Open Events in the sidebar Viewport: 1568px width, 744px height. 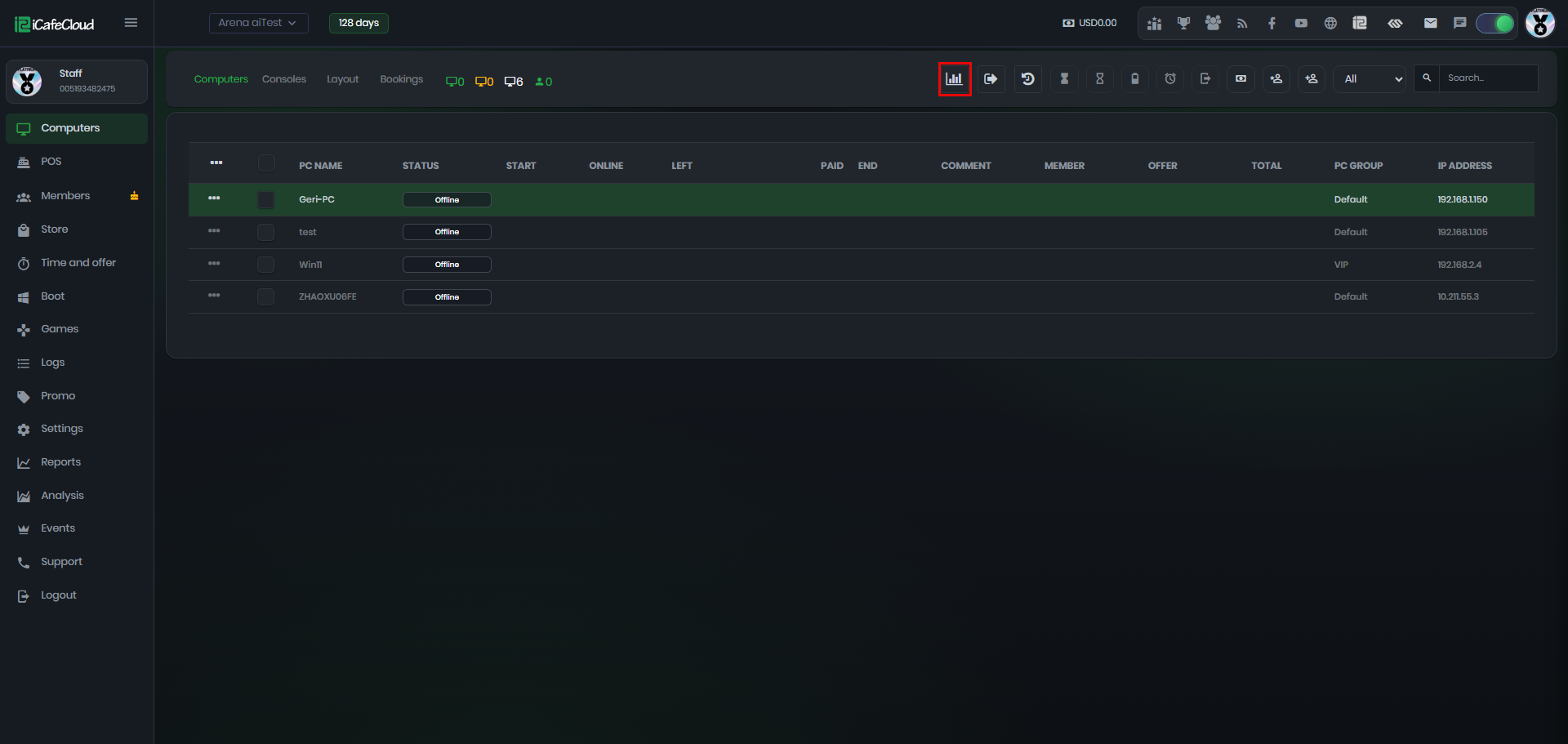point(77,528)
